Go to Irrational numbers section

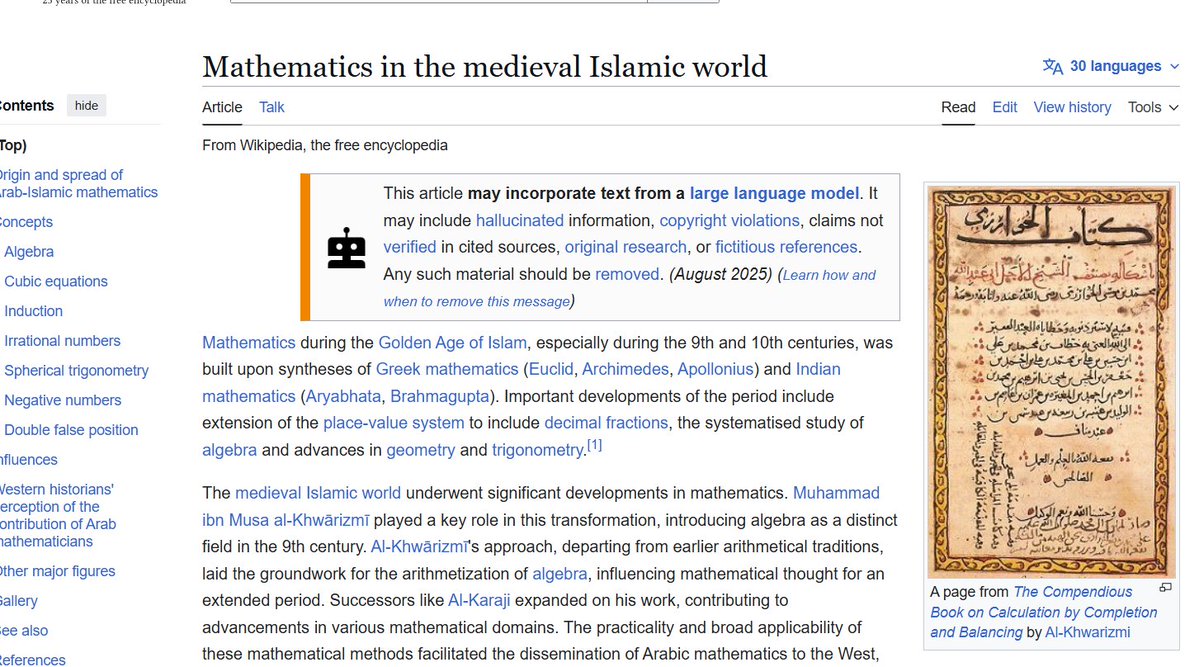pos(62,341)
